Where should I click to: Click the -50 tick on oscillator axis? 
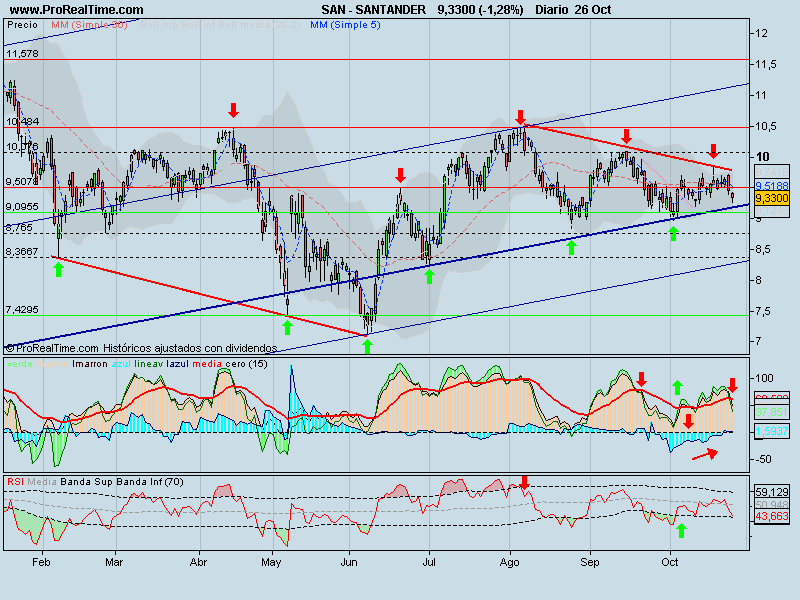click(763, 459)
